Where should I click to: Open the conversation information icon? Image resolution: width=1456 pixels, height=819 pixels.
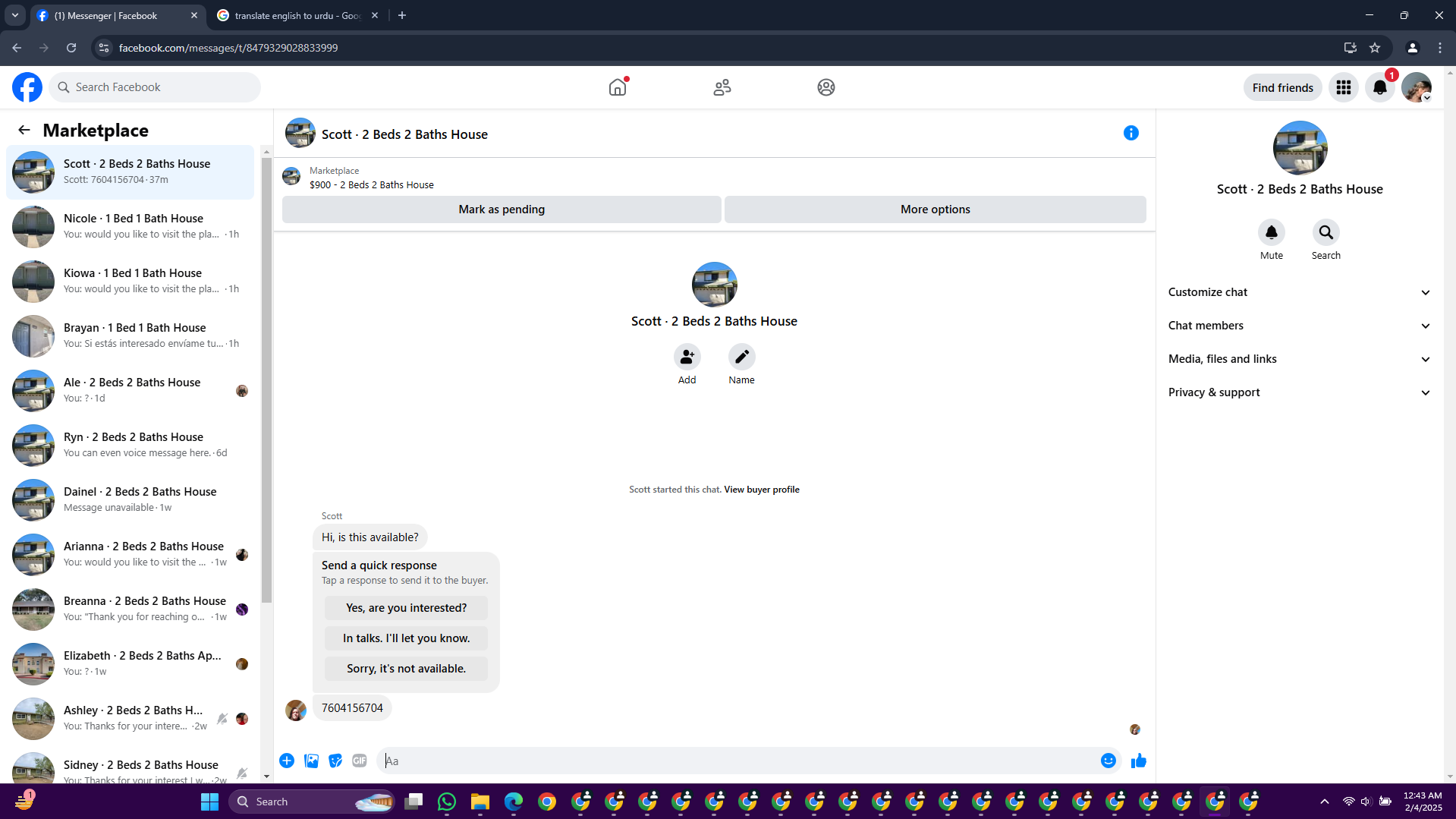[1131, 133]
